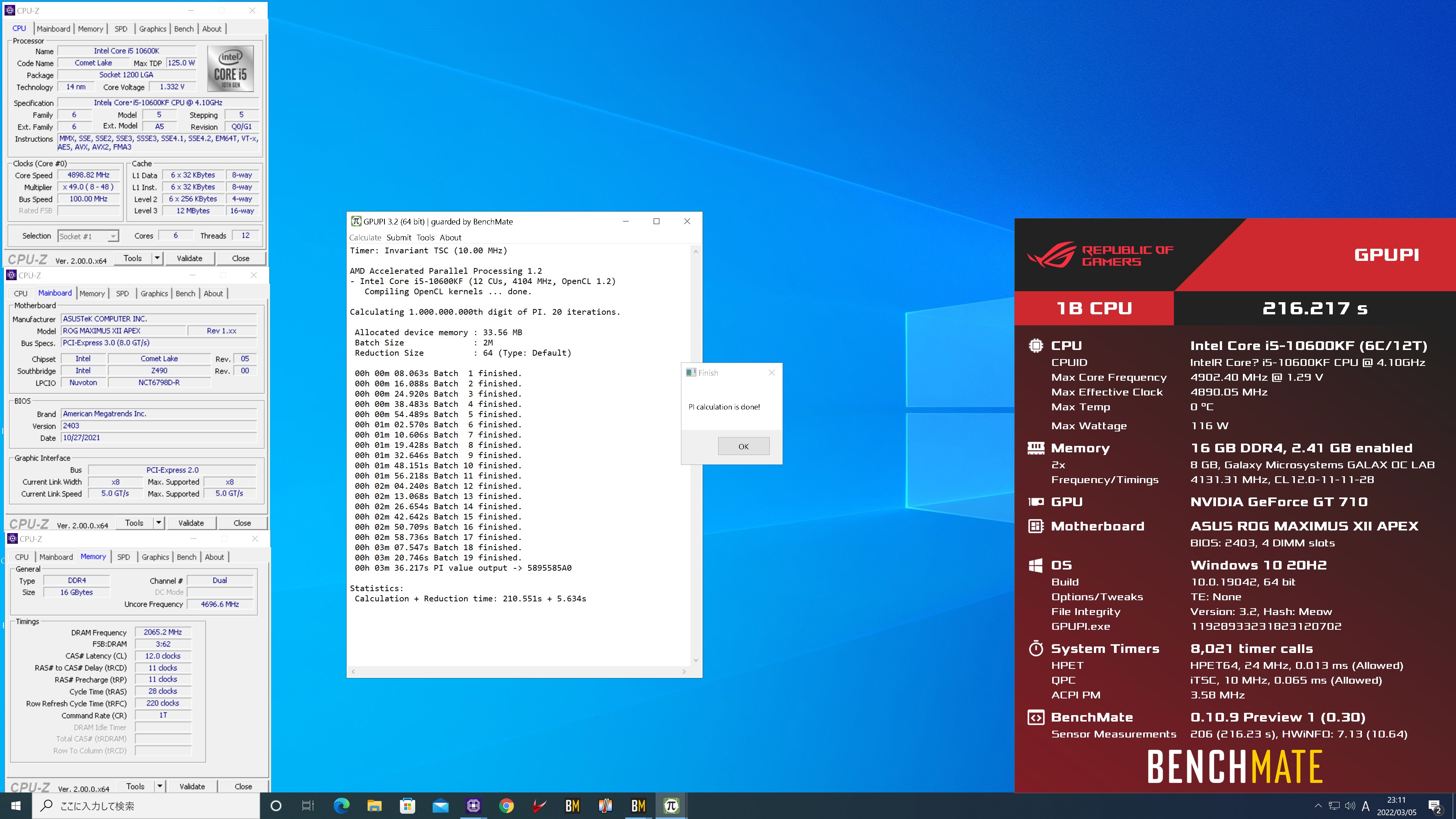The width and height of the screenshot is (1456, 819).
Task: Open Tools dropdown arrow in the Memory CPU-Z window
Action: (x=160, y=786)
